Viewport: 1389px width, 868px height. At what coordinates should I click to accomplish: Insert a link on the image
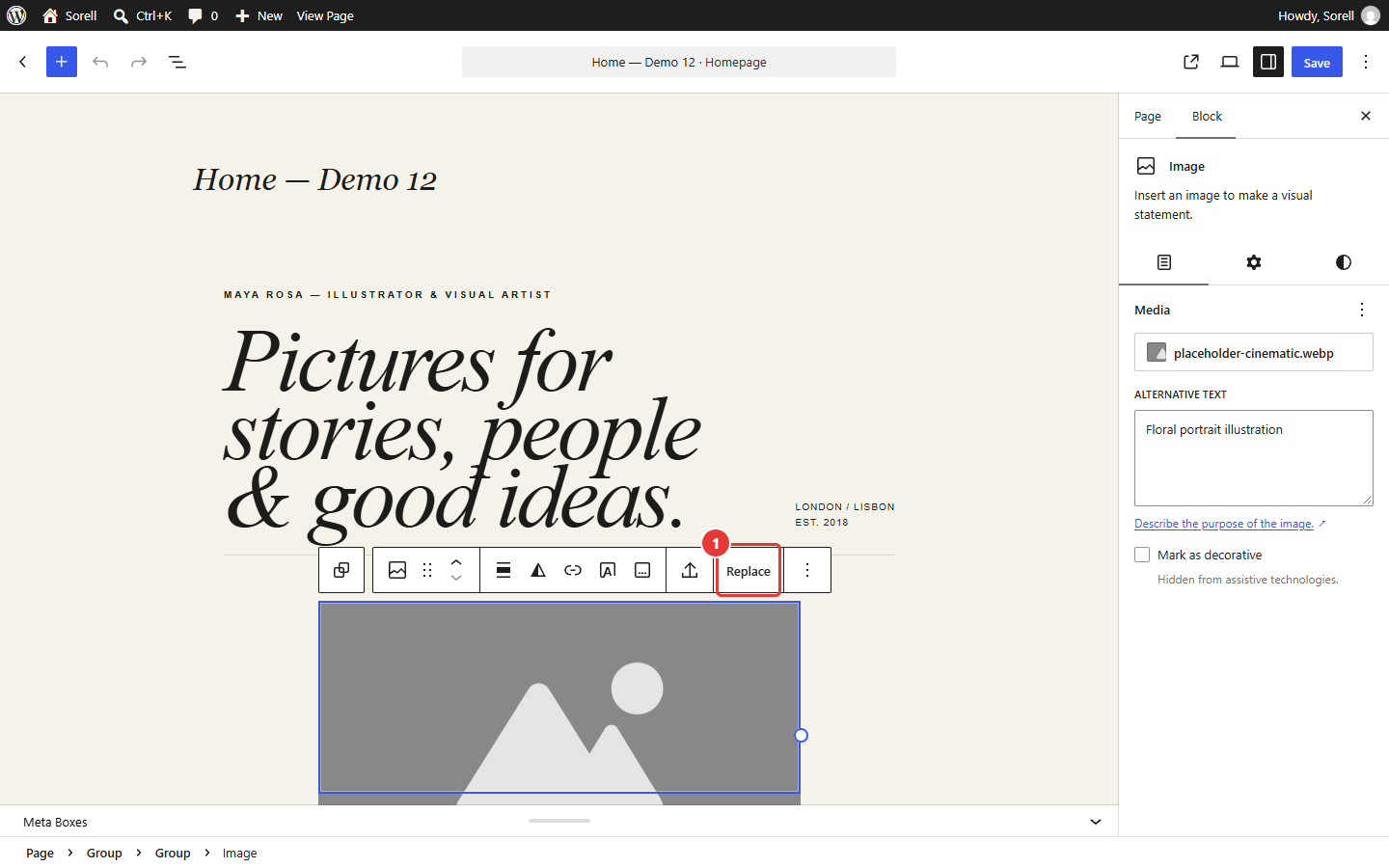click(x=573, y=570)
